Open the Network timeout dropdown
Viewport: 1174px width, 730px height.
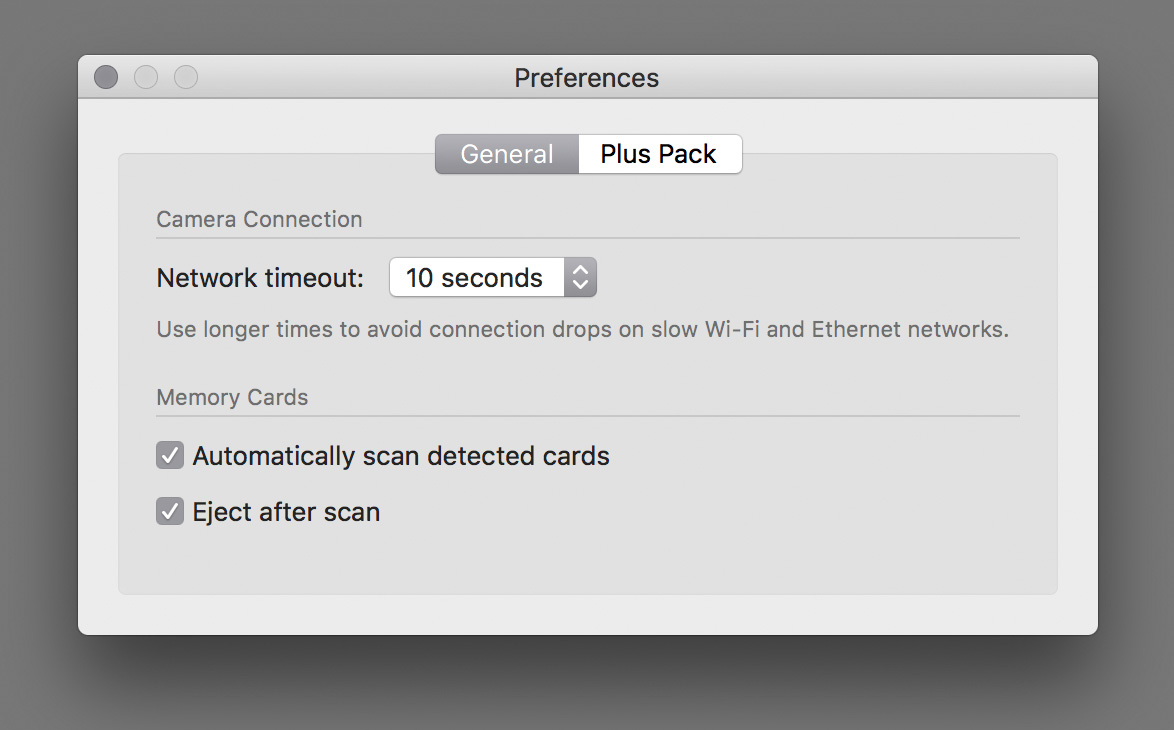pos(493,278)
